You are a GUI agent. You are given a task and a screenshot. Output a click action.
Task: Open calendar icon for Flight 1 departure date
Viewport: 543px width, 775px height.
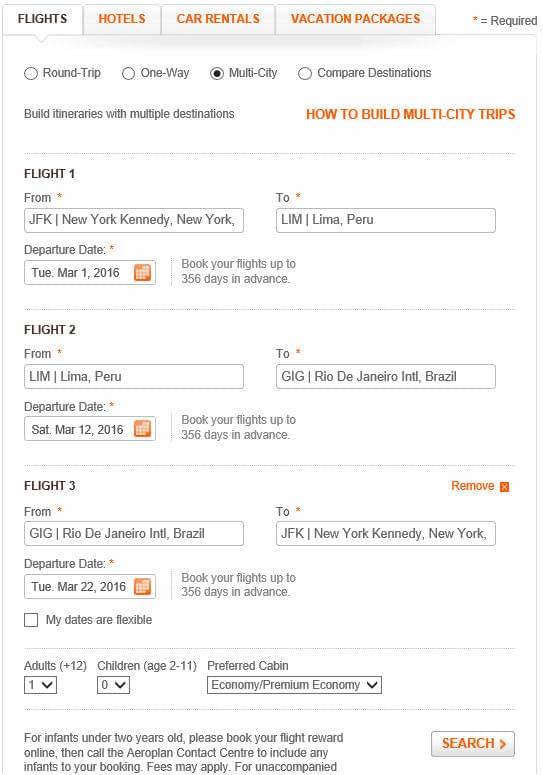(x=142, y=272)
